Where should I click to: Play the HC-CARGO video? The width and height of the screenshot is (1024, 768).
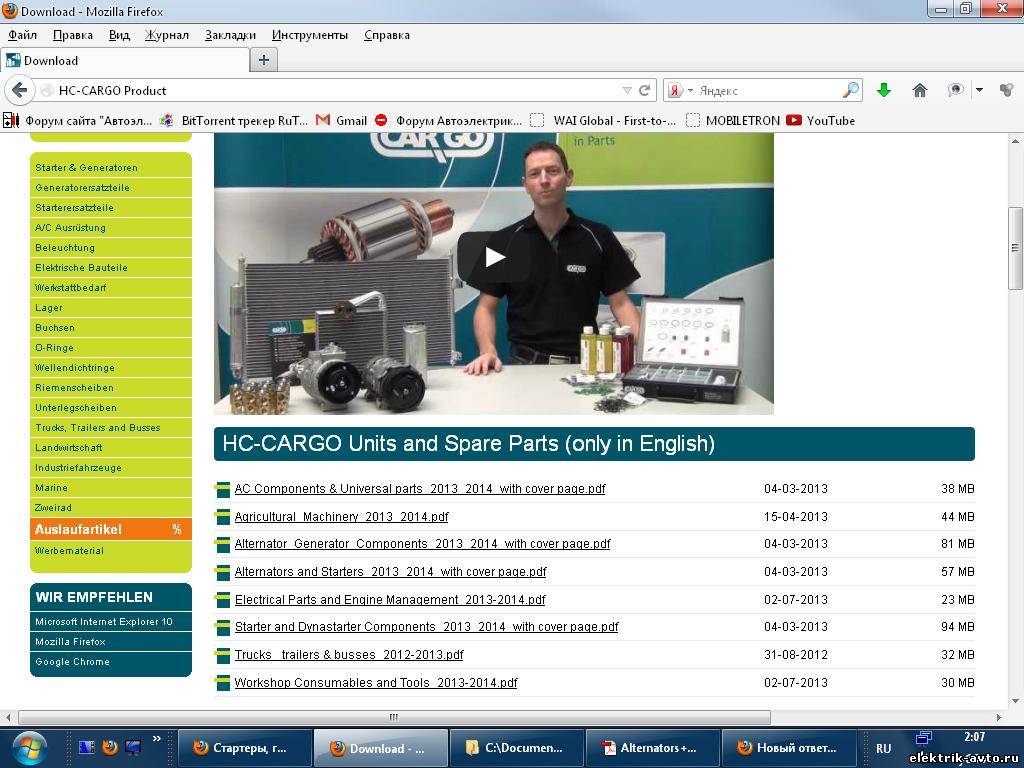494,257
